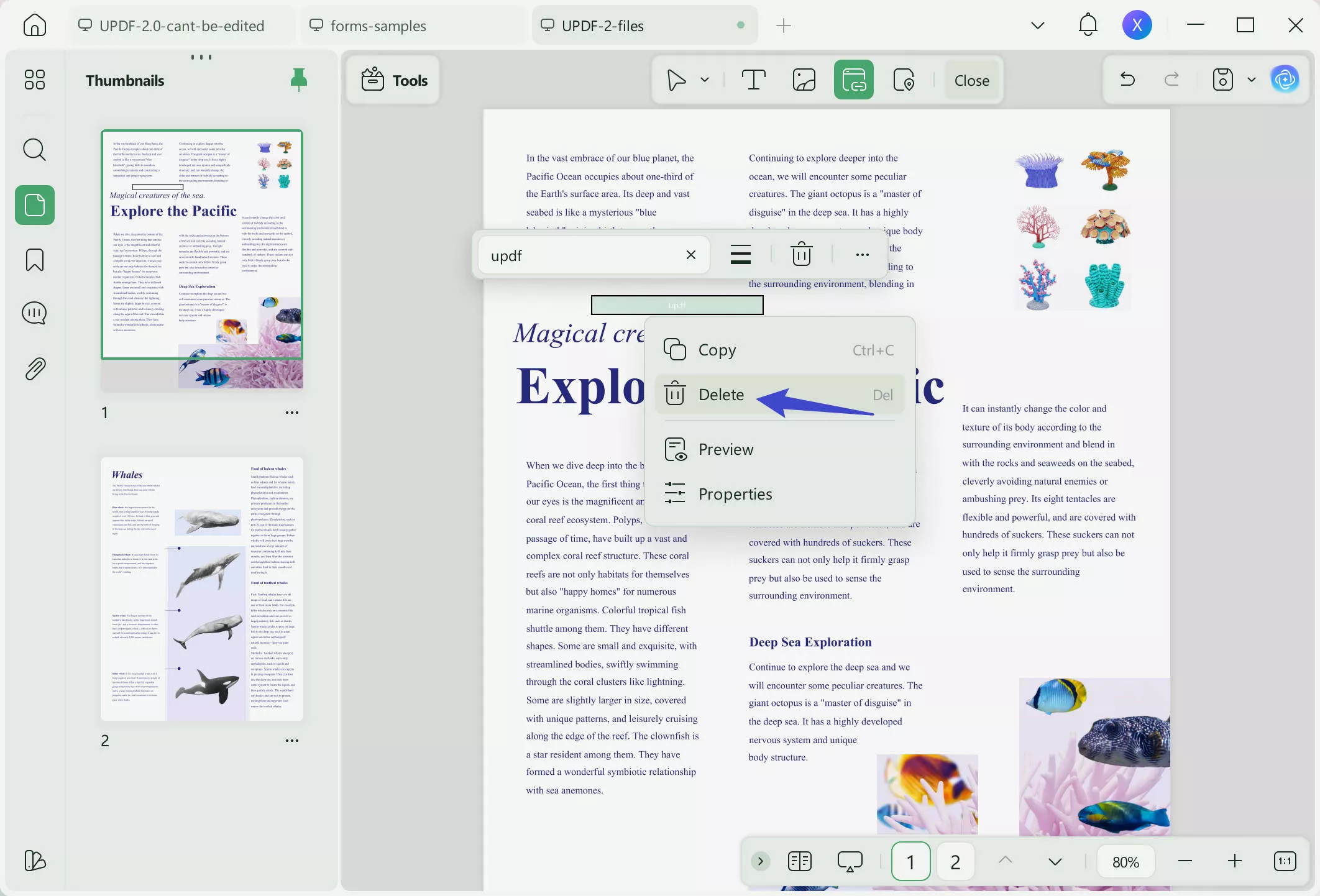This screenshot has height=896, width=1320.
Task: Open the UPDF AI assistant icon
Action: [x=1285, y=80]
